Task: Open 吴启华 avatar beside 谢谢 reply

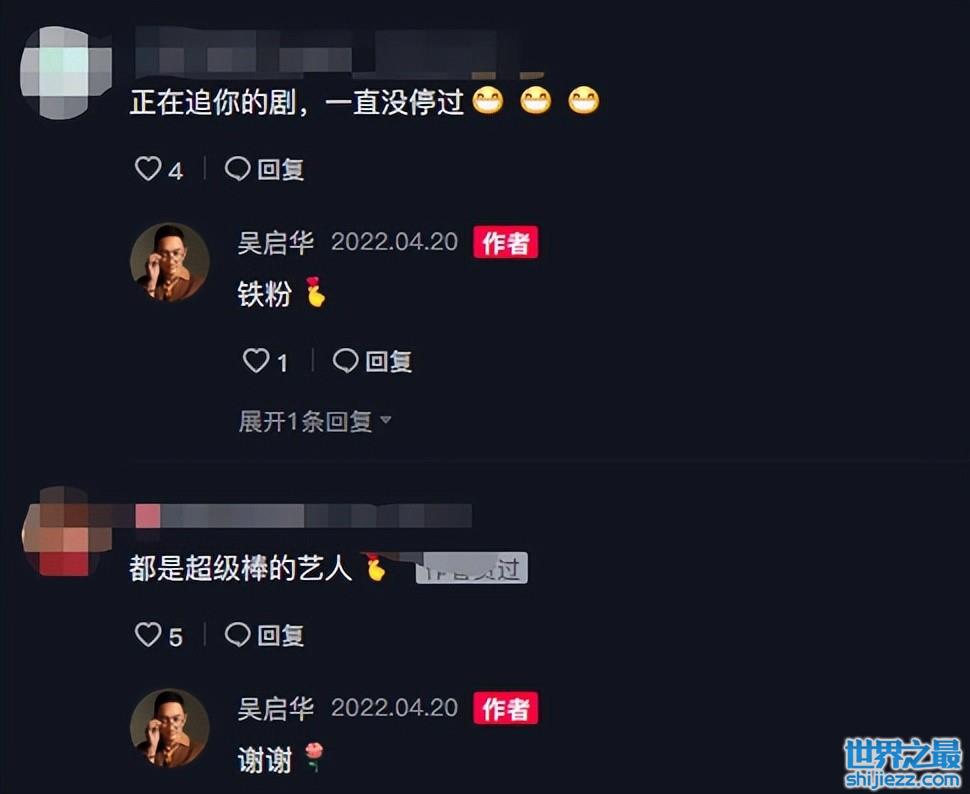Action: coord(170,728)
